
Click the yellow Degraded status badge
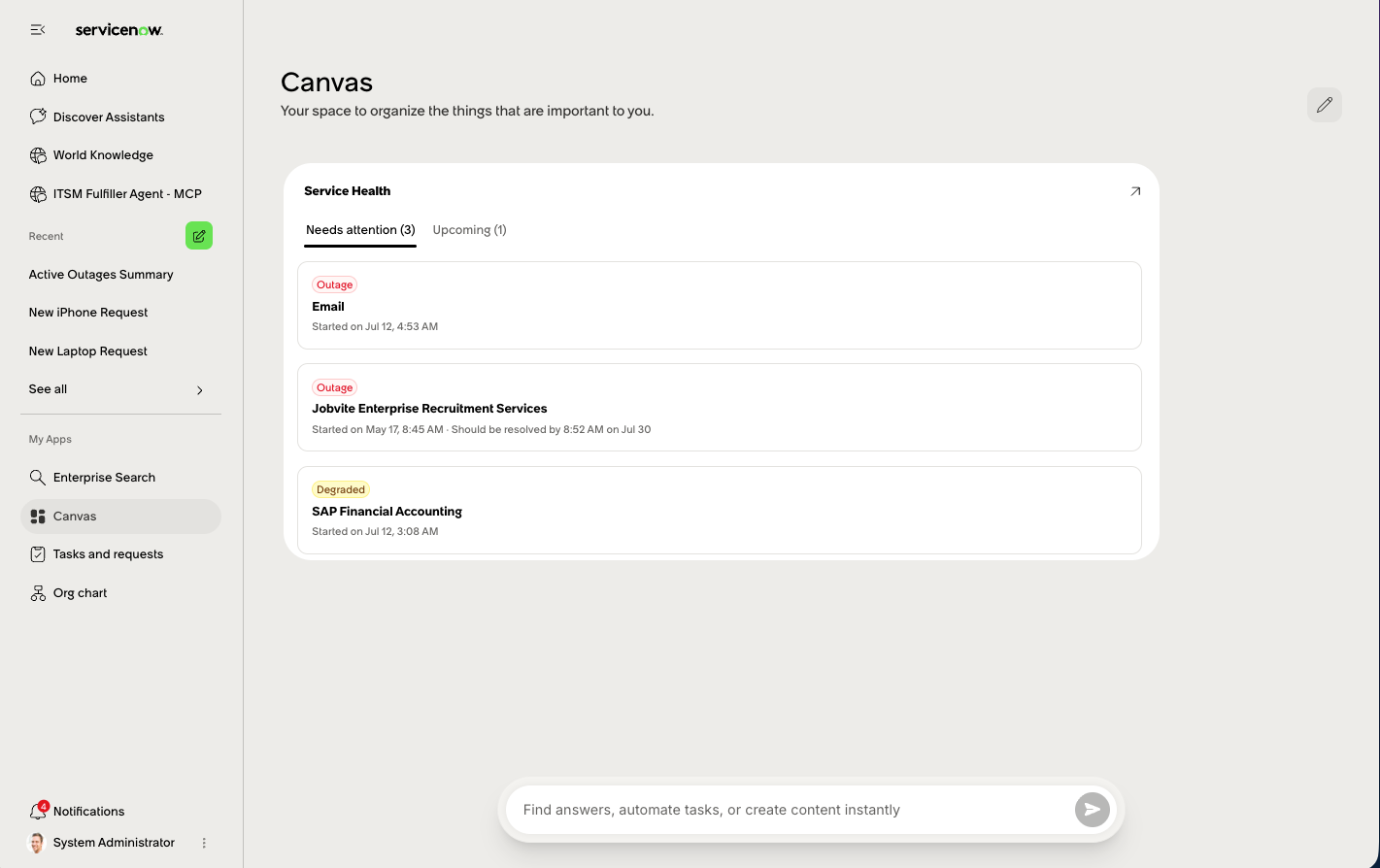[341, 490]
